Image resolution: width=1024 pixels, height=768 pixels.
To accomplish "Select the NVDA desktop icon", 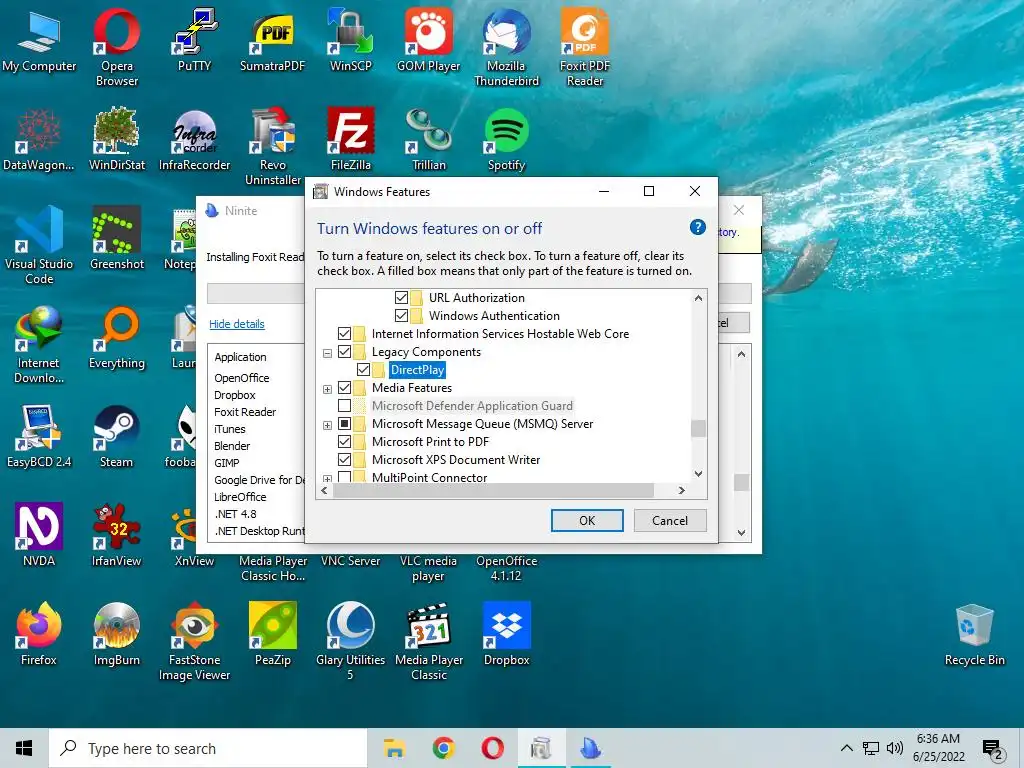I will pyautogui.click(x=39, y=536).
